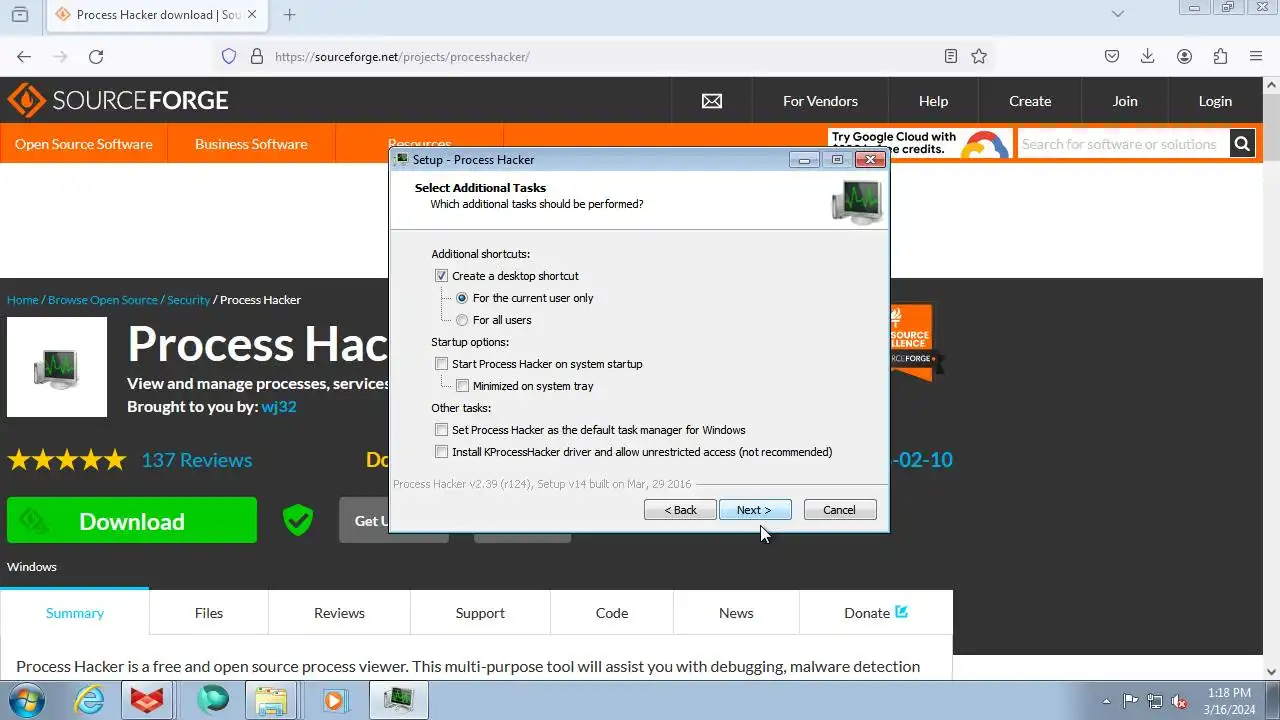Viewport: 1280px width, 720px height.
Task: Open the Windows Start menu
Action: click(x=26, y=700)
